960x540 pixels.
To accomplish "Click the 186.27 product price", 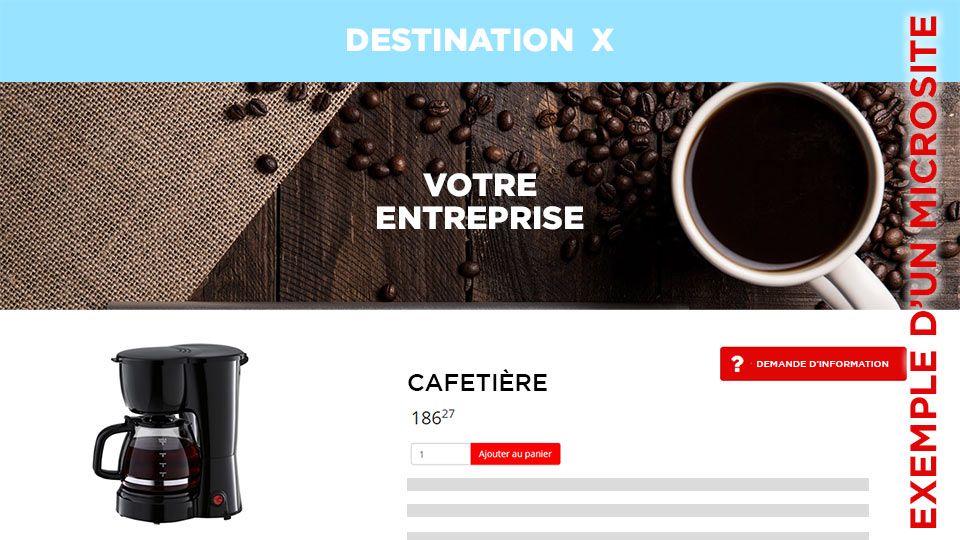I will point(433,417).
